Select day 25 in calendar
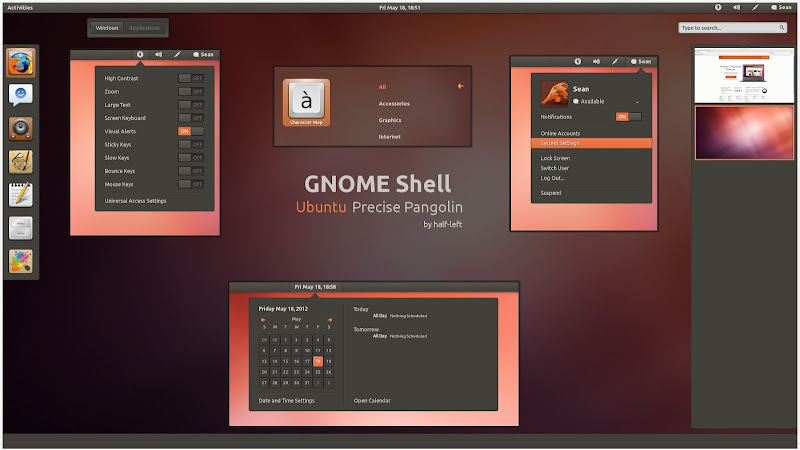 [x=317, y=372]
